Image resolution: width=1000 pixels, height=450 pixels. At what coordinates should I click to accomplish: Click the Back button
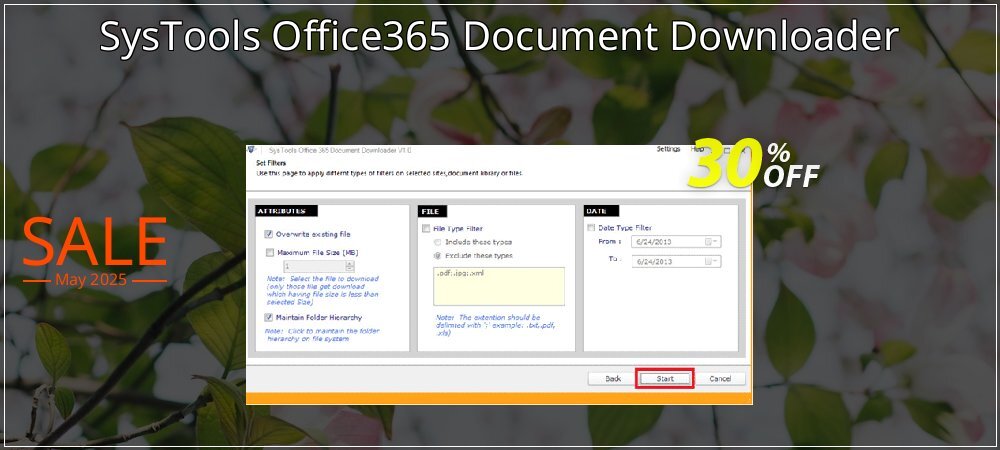point(613,379)
